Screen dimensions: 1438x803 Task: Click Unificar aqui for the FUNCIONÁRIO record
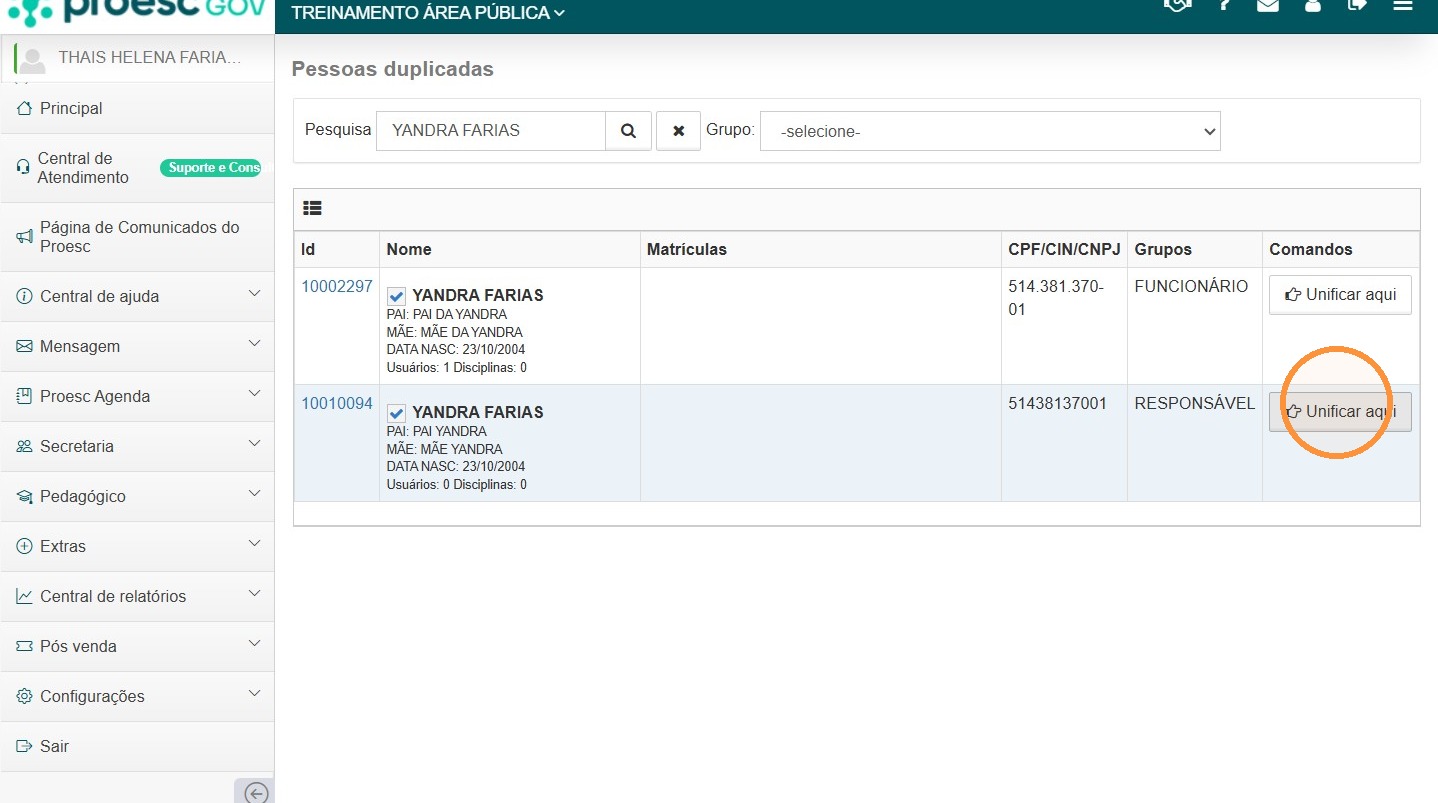[1340, 295]
